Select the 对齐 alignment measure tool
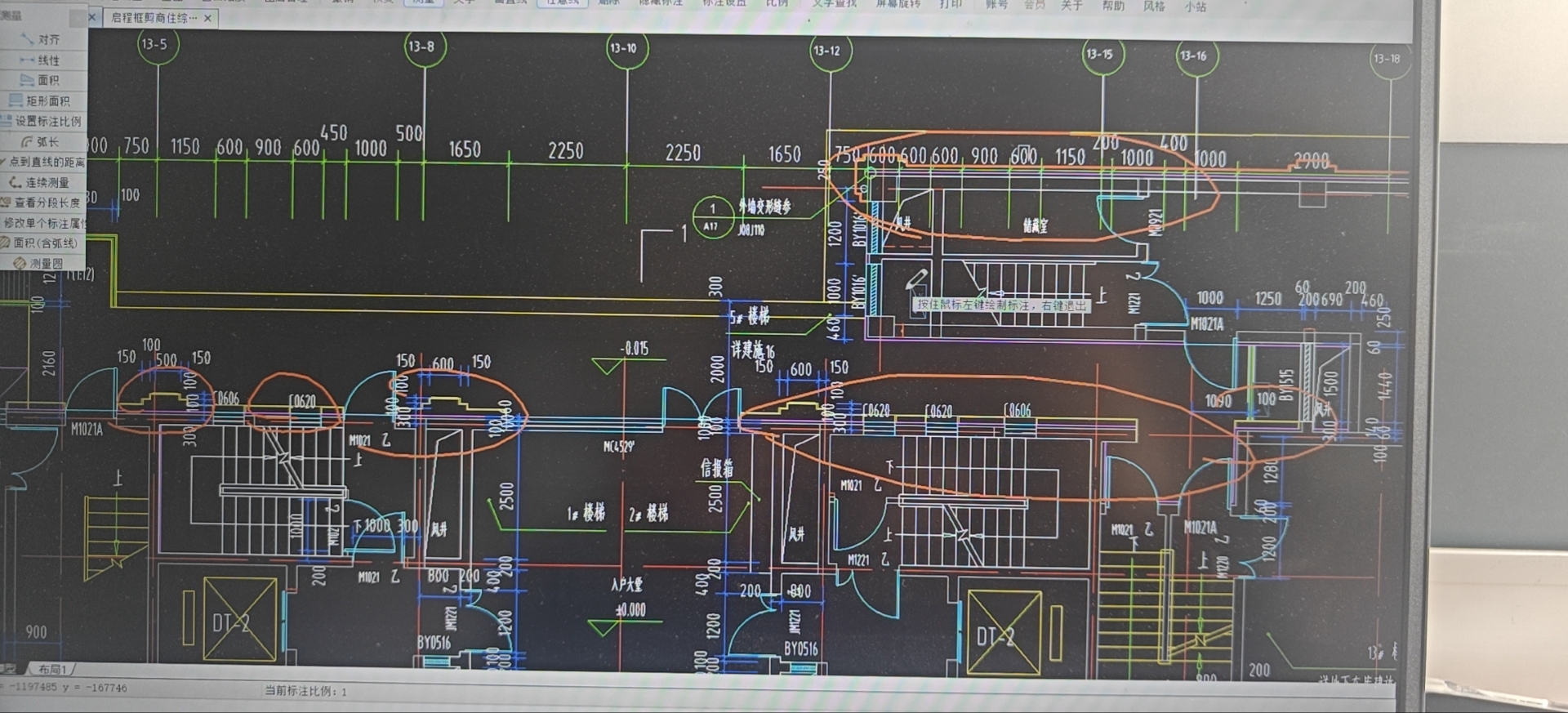The height and width of the screenshot is (713, 1568). coord(41,39)
